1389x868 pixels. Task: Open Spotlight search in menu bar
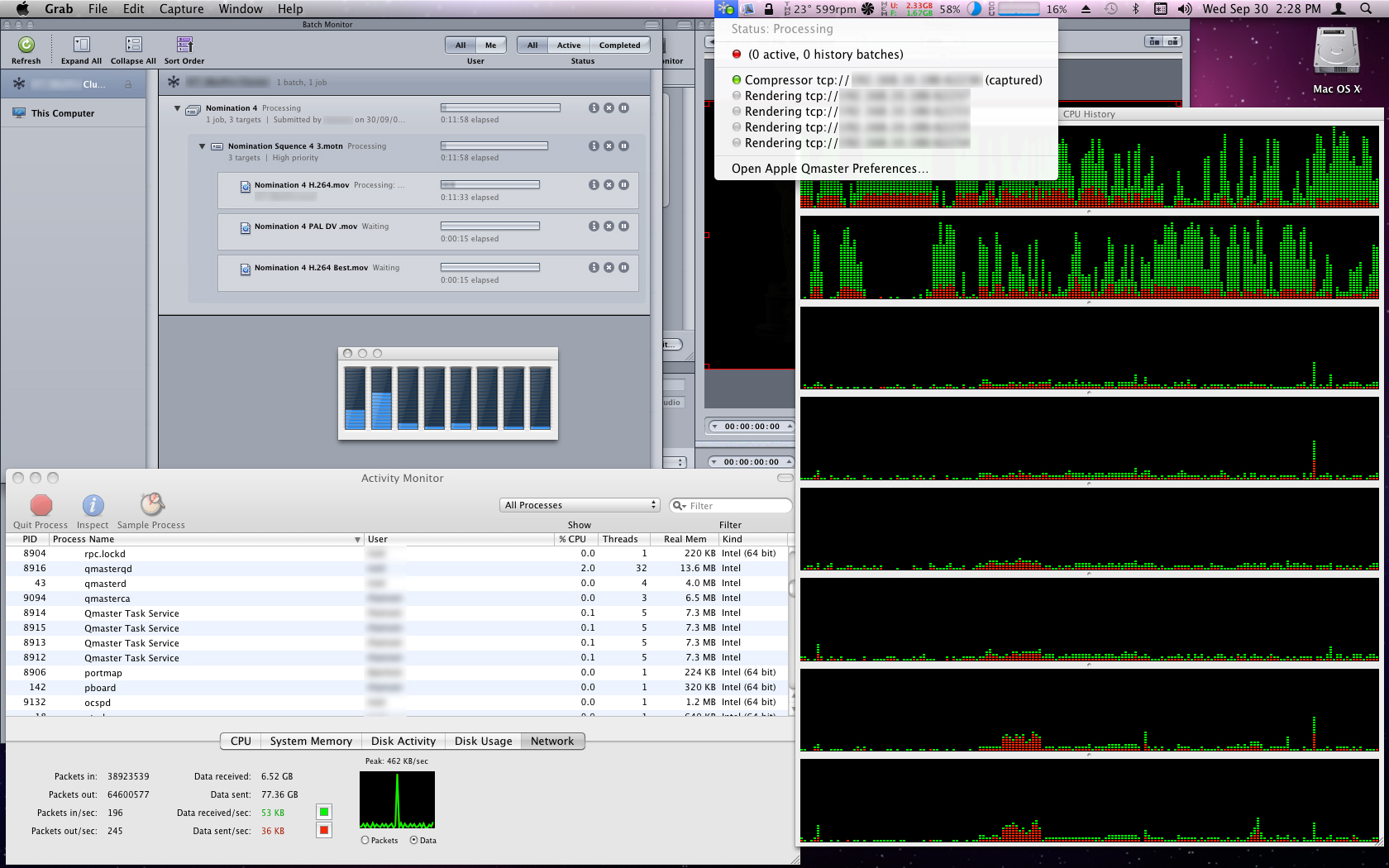tap(1366, 9)
